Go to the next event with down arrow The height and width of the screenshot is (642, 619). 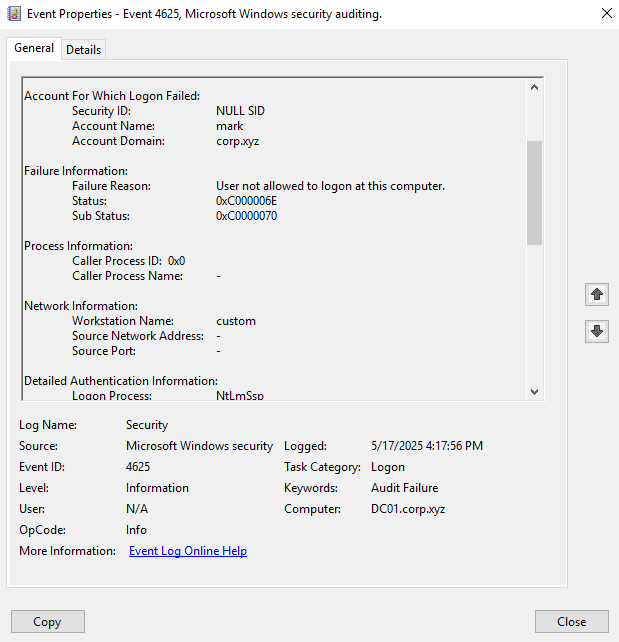click(597, 332)
